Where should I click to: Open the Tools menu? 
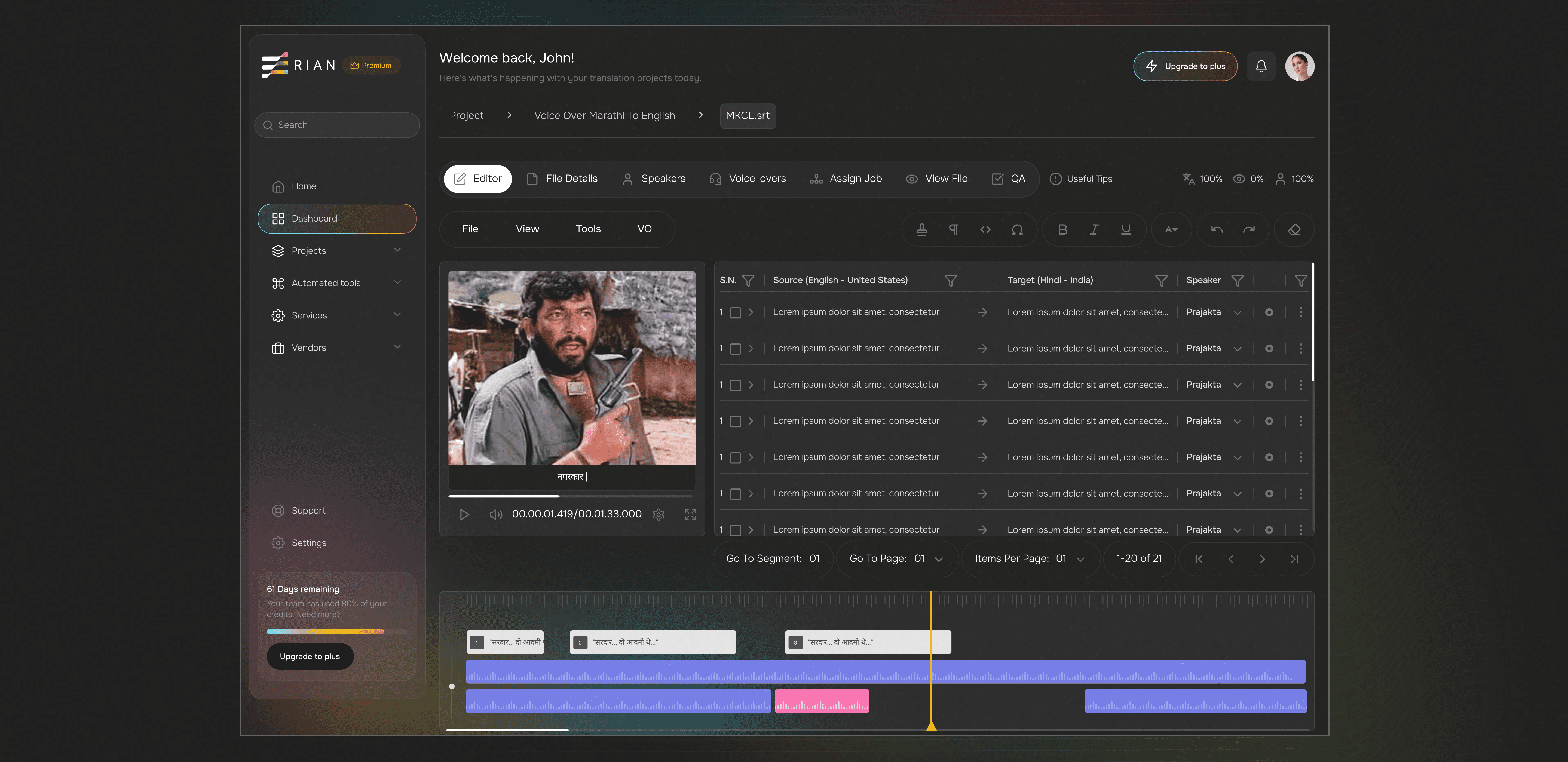588,229
